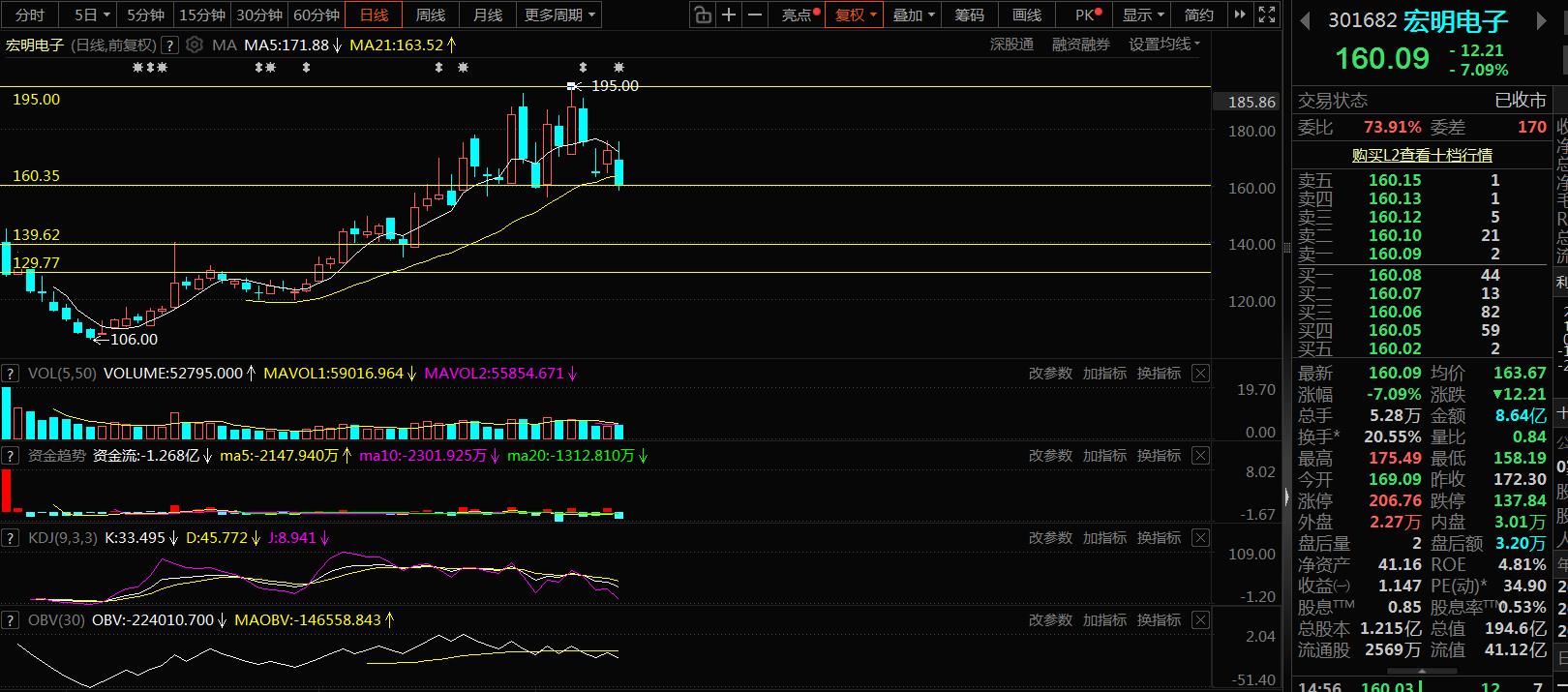Switch to 分时 intraday tab
Image resolution: width=1568 pixels, height=692 pixels.
tap(30, 15)
